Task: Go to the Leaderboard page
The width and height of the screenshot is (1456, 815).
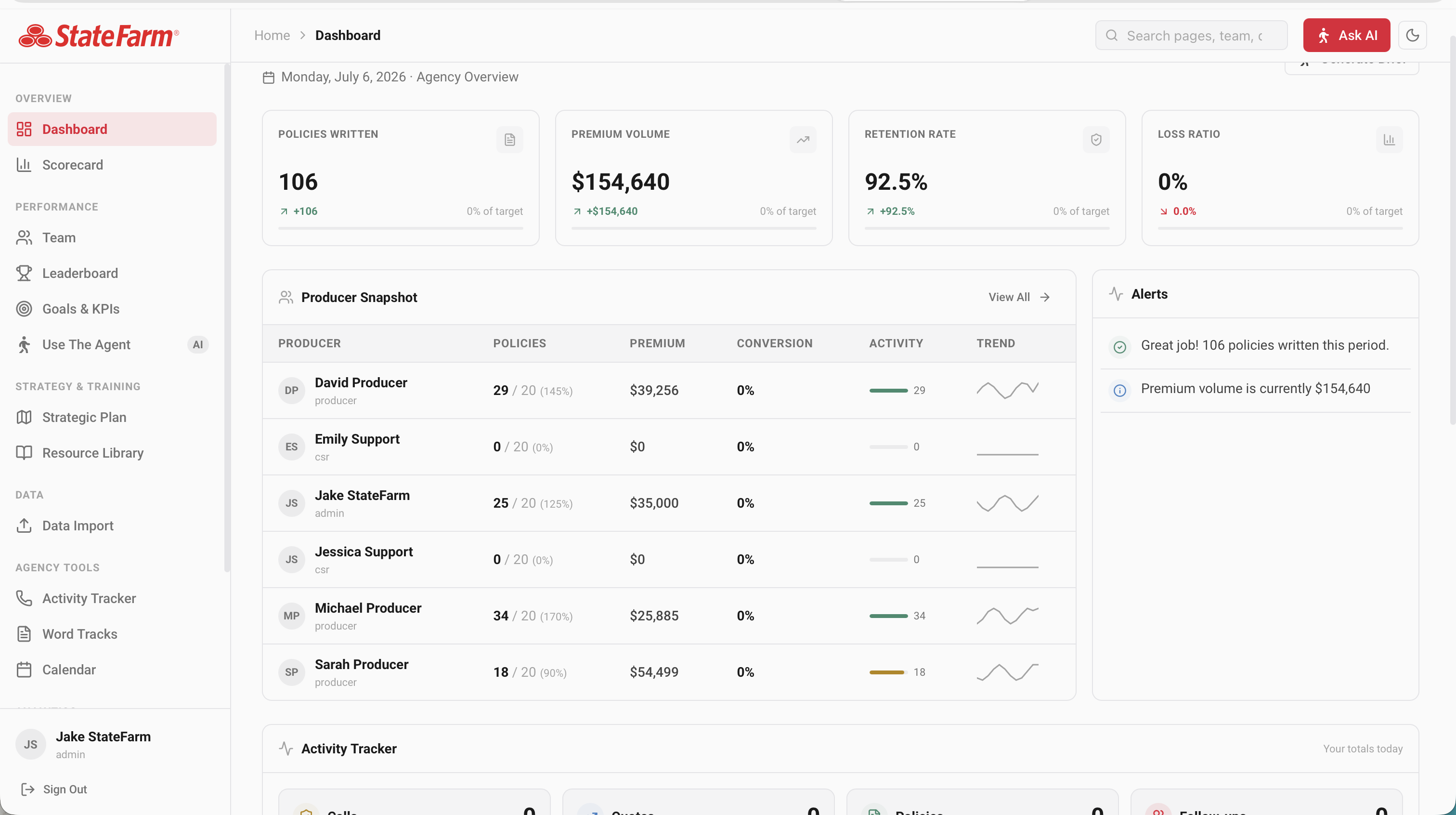Action: point(112,273)
